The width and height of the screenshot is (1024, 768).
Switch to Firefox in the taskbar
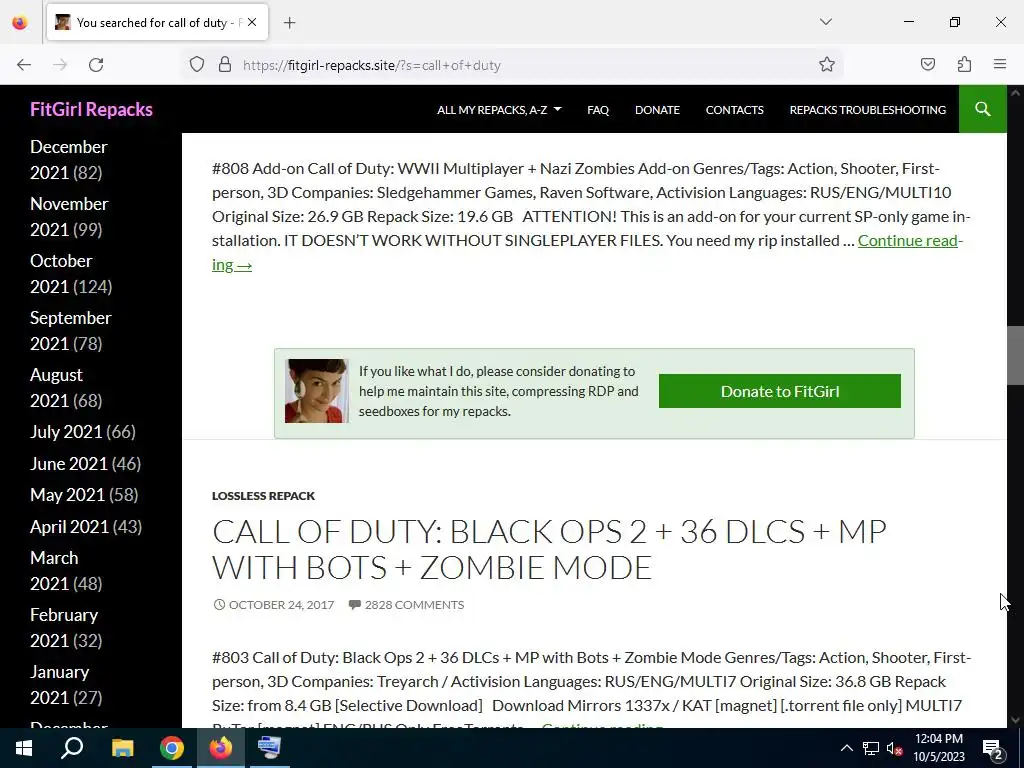[221, 748]
